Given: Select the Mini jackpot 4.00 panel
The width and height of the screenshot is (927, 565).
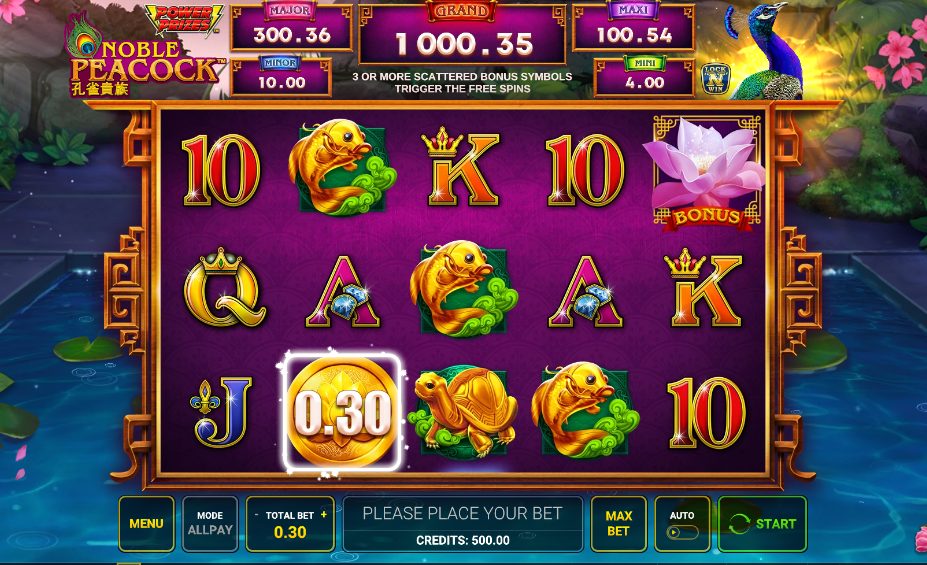Looking at the screenshot, I should (x=644, y=77).
